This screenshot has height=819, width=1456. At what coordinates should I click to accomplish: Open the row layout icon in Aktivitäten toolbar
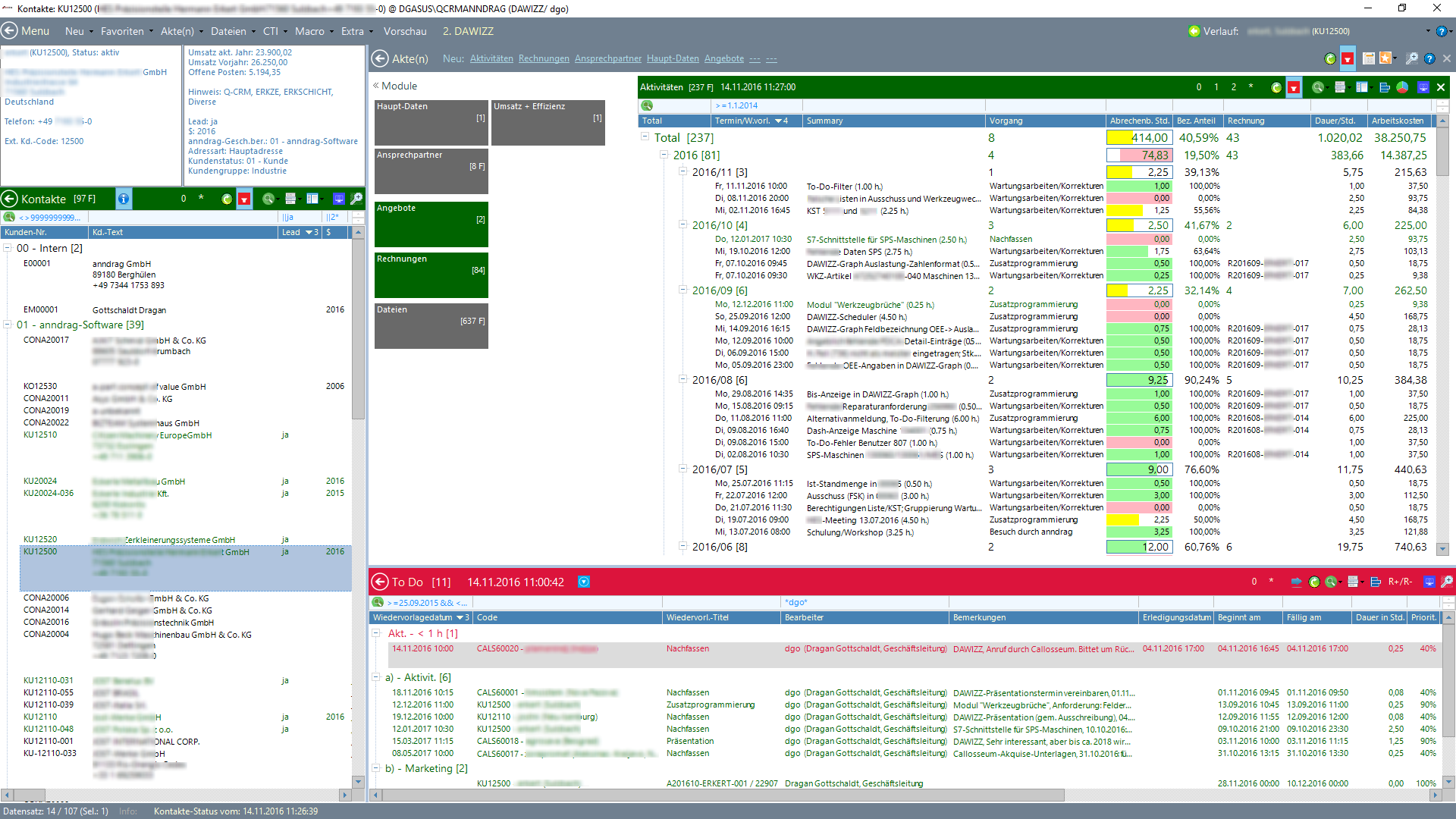[1340, 87]
